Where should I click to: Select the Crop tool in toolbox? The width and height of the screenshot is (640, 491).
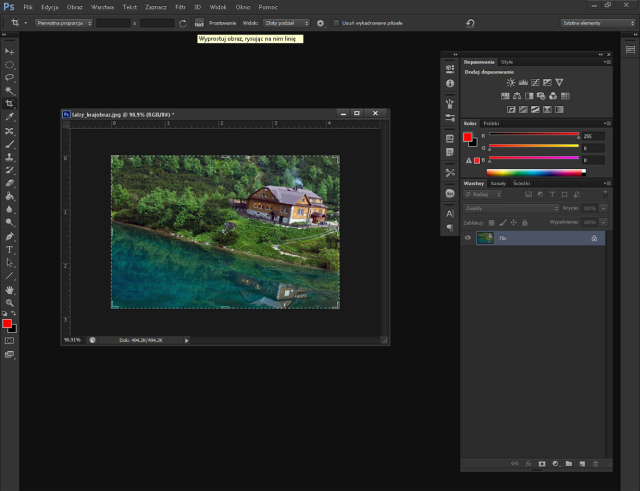pyautogui.click(x=9, y=104)
